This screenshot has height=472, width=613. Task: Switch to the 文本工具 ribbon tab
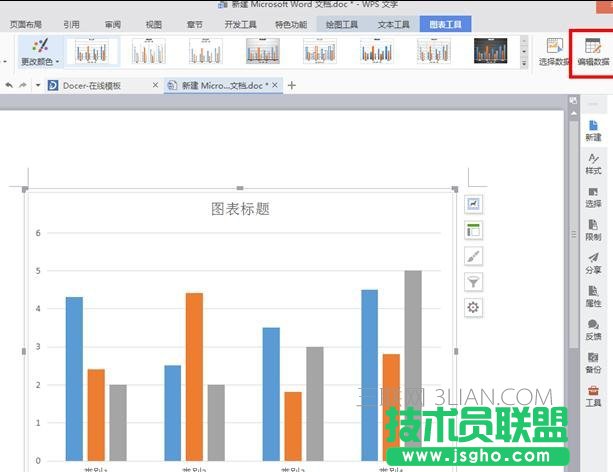(393, 24)
